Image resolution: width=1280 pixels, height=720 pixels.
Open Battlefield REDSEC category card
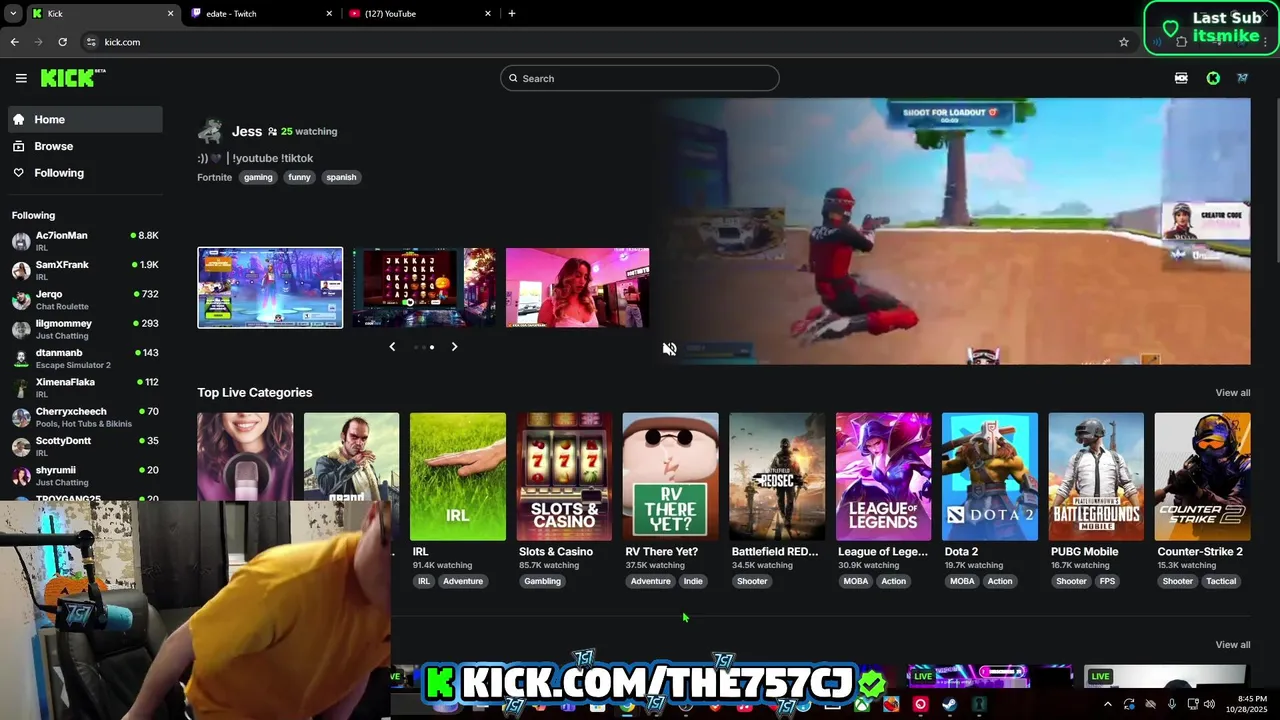(x=777, y=477)
